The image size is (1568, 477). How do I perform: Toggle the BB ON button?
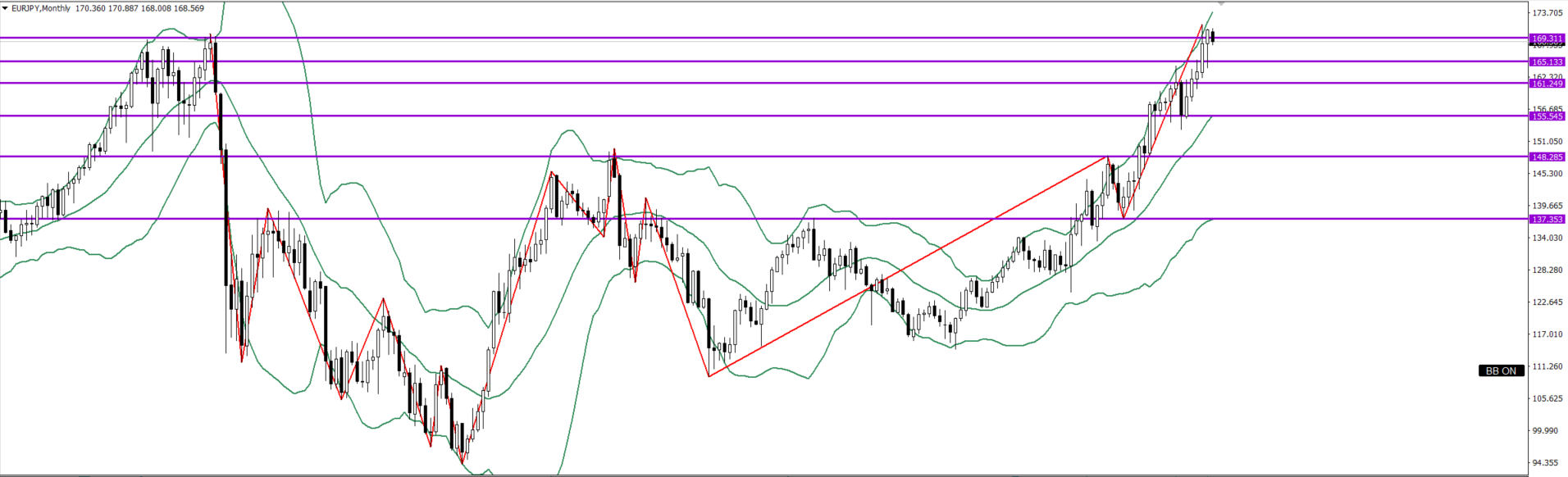tap(1501, 371)
